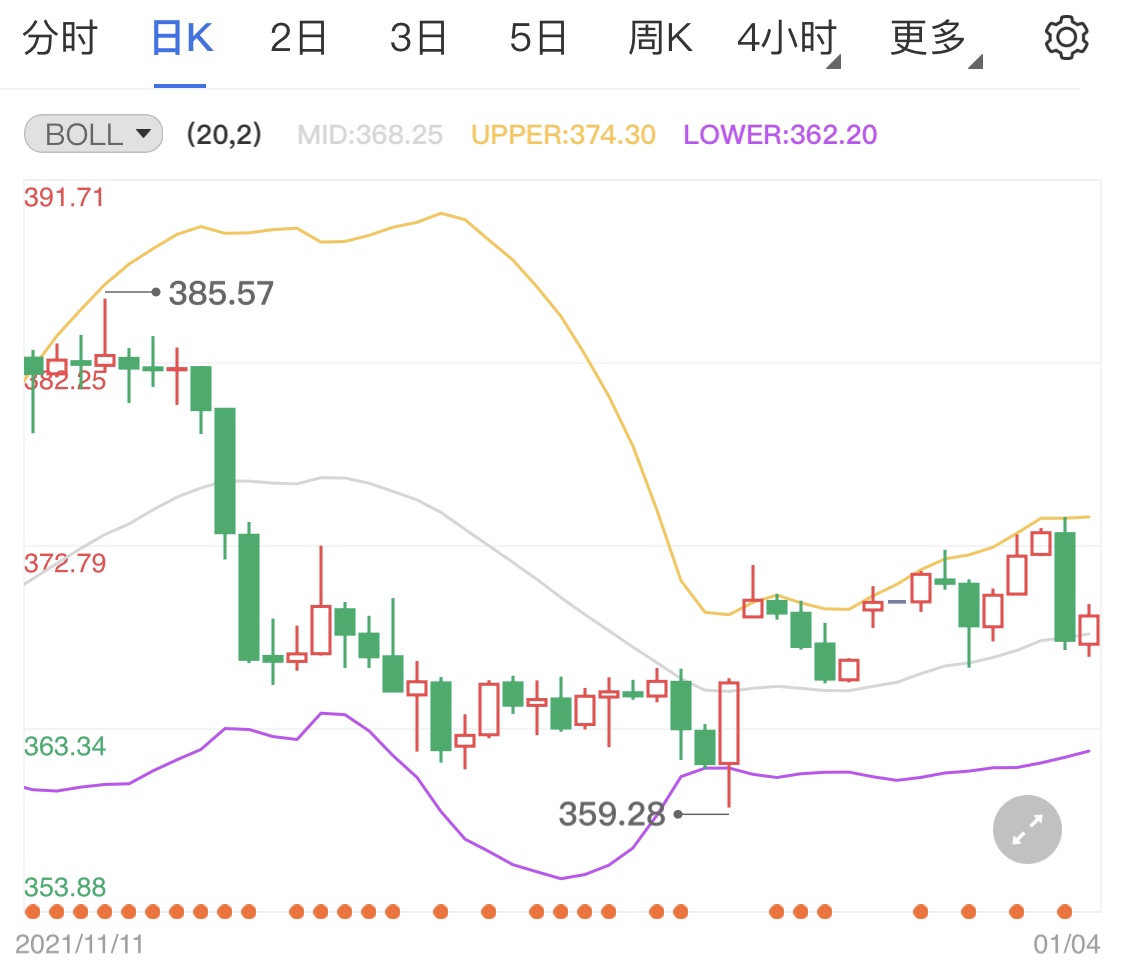
Task: Click the LOWER:362.20 value
Action: (780, 135)
